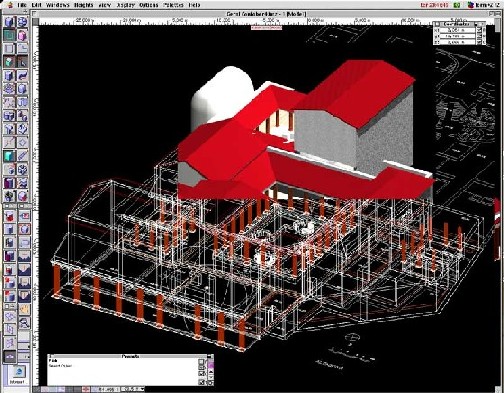Click the X coordinate value field
The width and height of the screenshot is (504, 393).
tap(458, 30)
